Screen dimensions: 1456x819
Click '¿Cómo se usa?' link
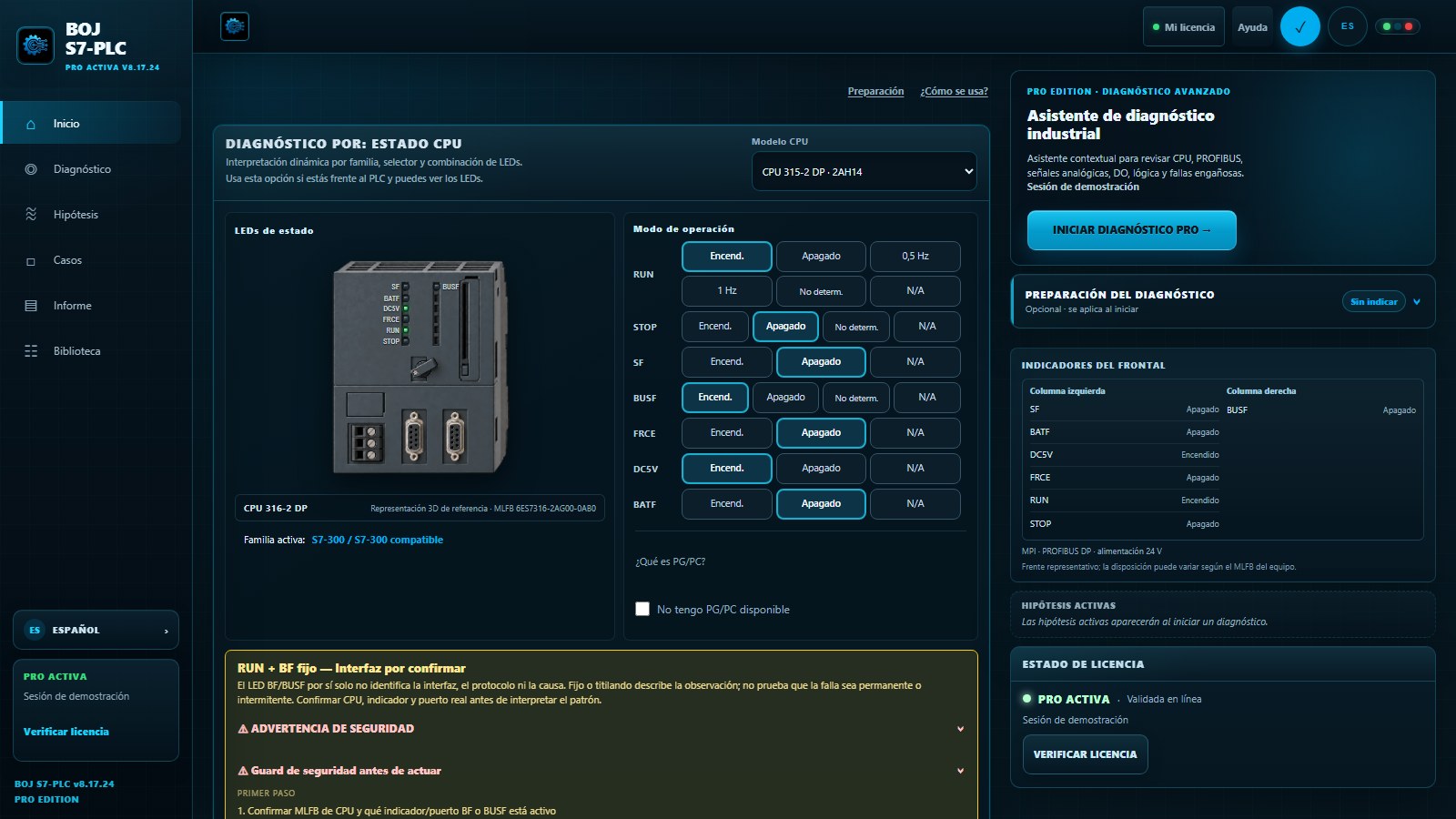coord(954,91)
